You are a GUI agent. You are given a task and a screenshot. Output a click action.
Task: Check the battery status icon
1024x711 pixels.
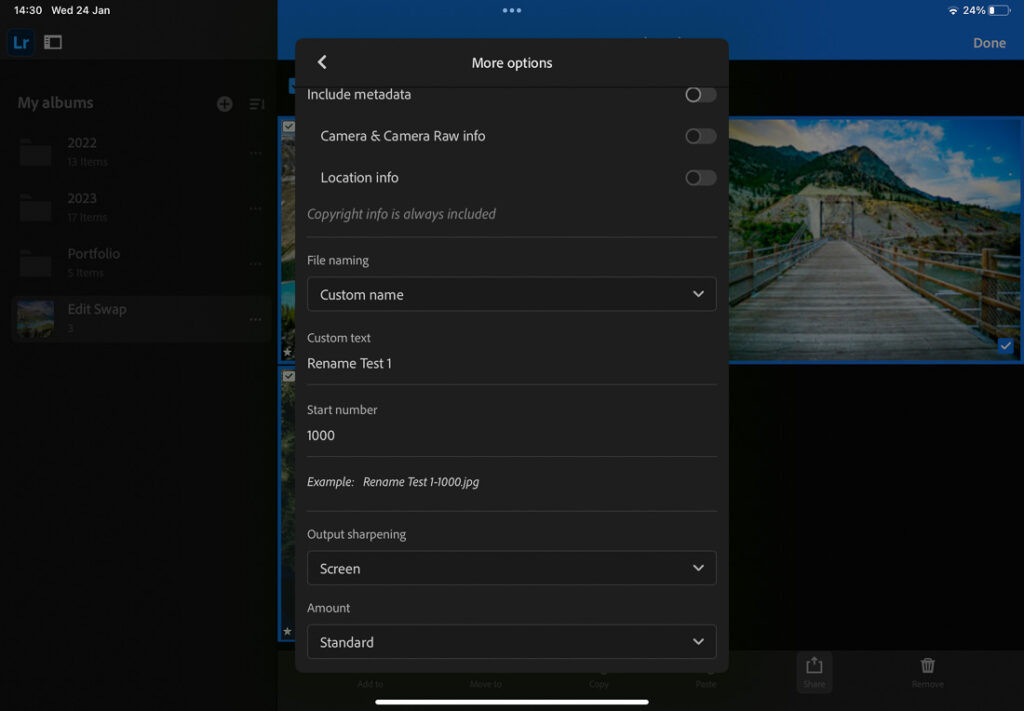(x=999, y=10)
